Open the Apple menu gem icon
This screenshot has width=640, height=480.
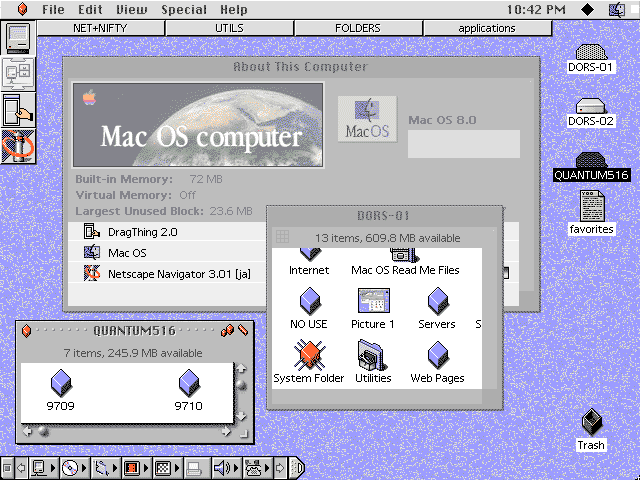pos(22,9)
